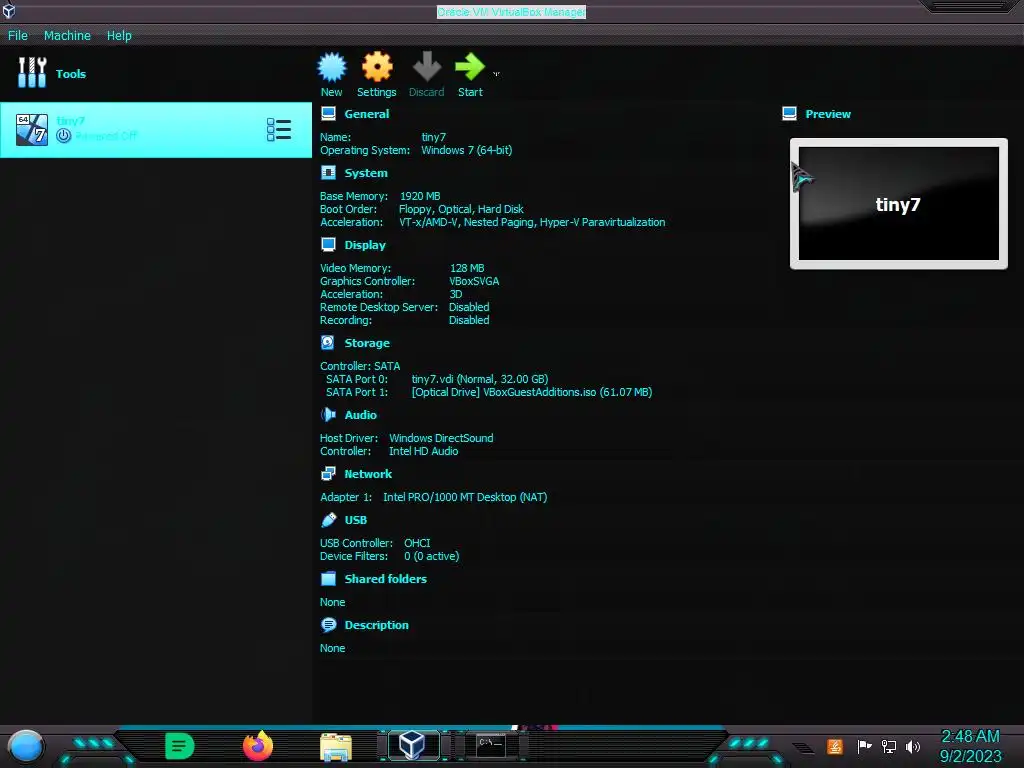Screen dimensions: 1024x768
Task: Open the Shared folders section header
Action: pos(386,579)
